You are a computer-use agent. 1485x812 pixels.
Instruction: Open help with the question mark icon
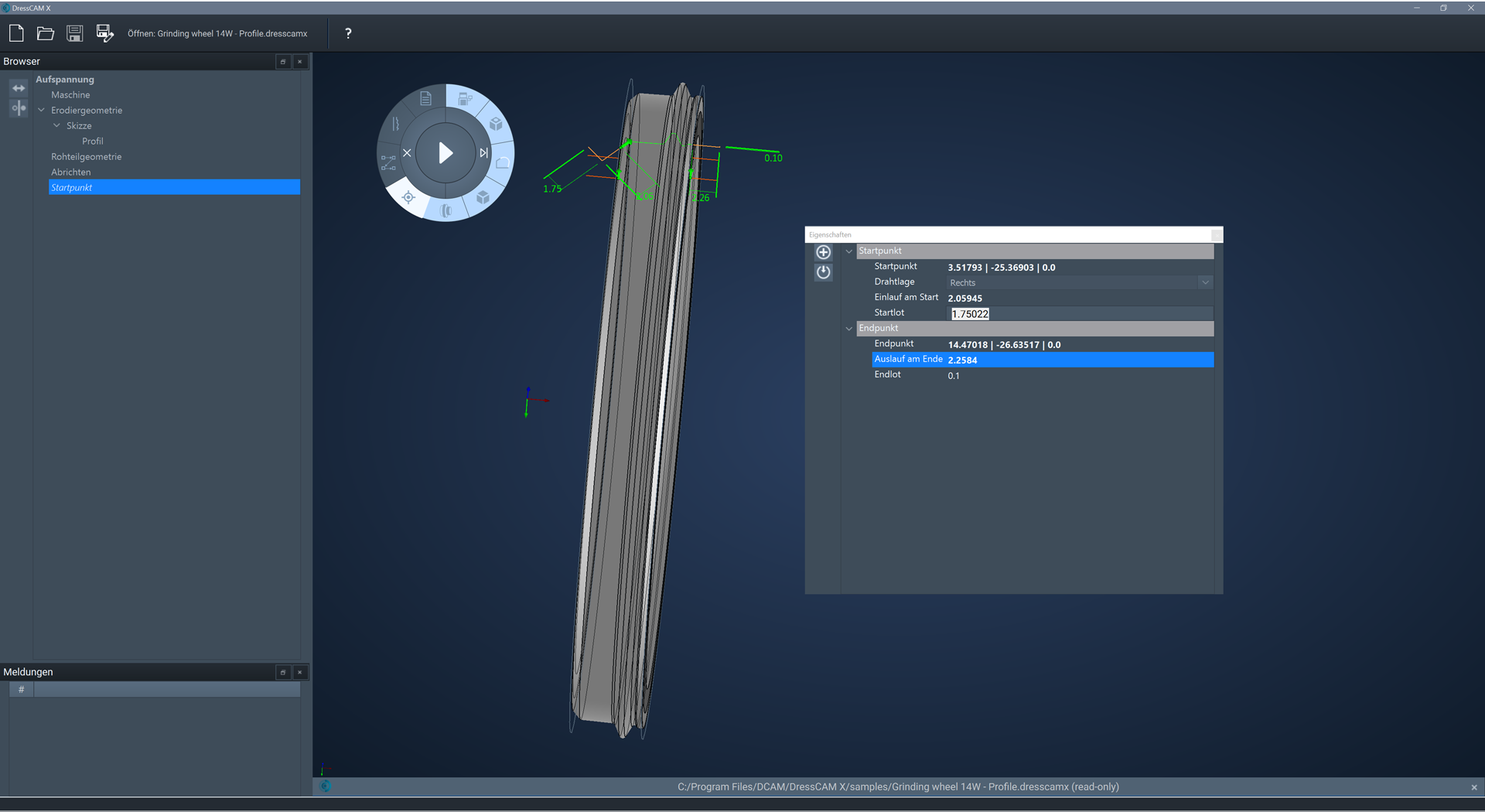pos(348,33)
